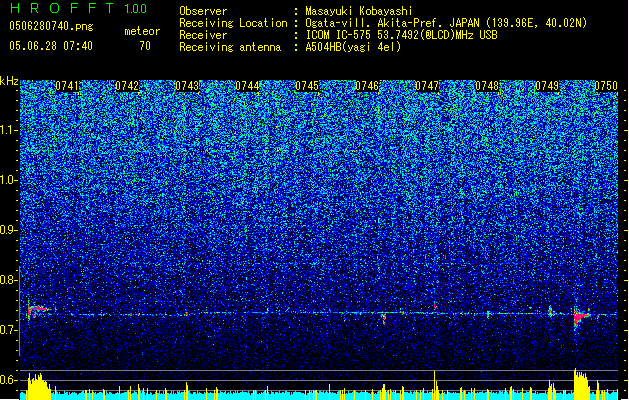Select the file name 0506280740.png
Viewport: 629px width, 400px height.
(51, 26)
